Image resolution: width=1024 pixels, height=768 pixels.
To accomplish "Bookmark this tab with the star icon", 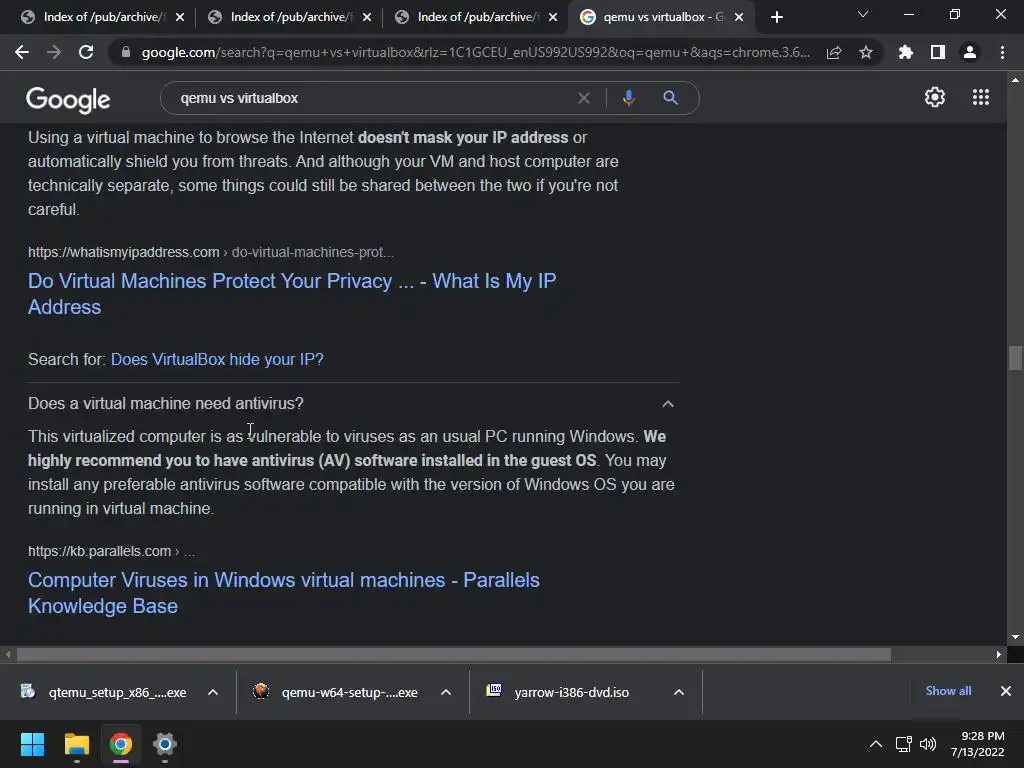I will 866,52.
